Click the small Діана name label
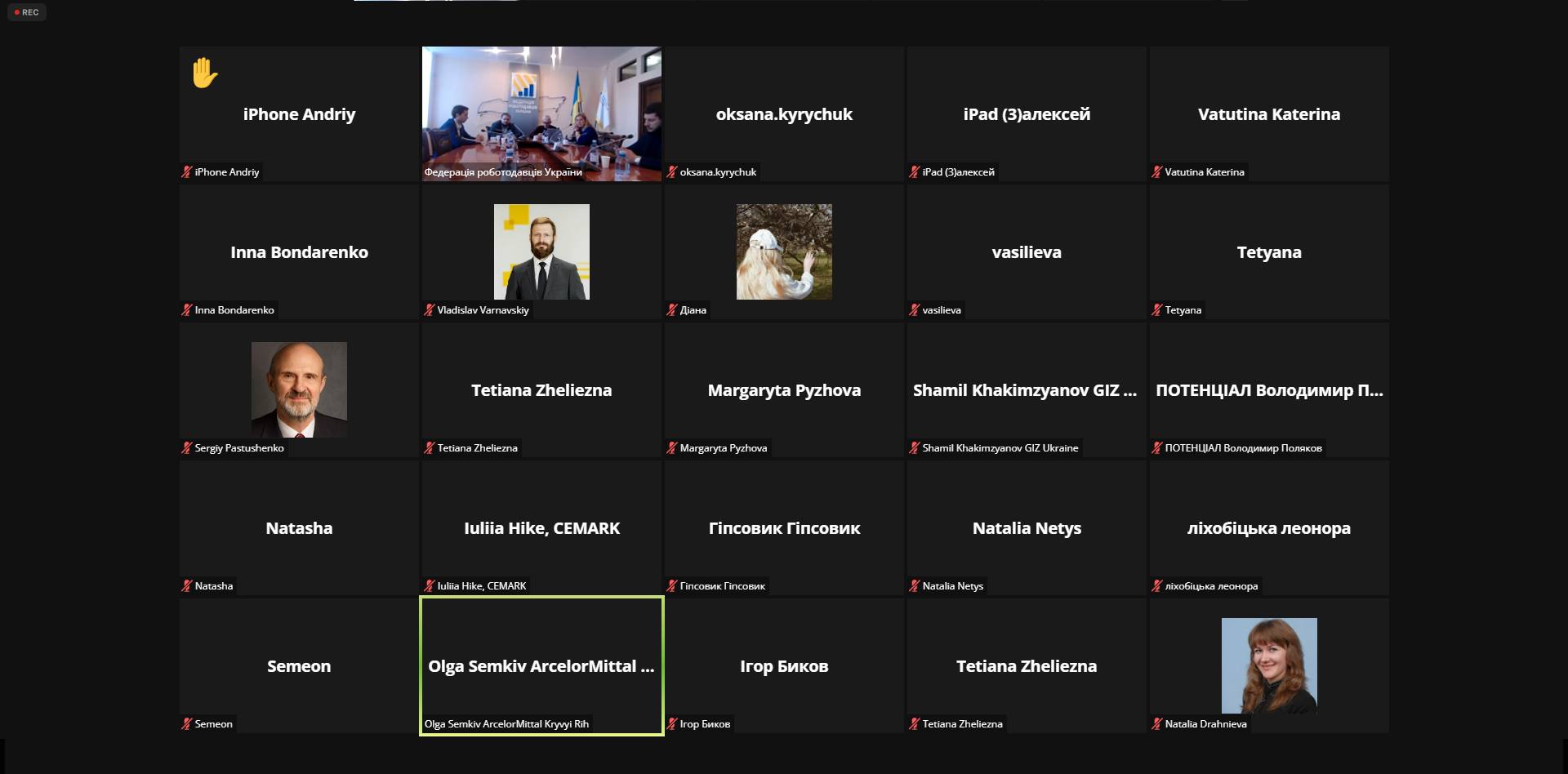The width and height of the screenshot is (1568, 774). 693,310
